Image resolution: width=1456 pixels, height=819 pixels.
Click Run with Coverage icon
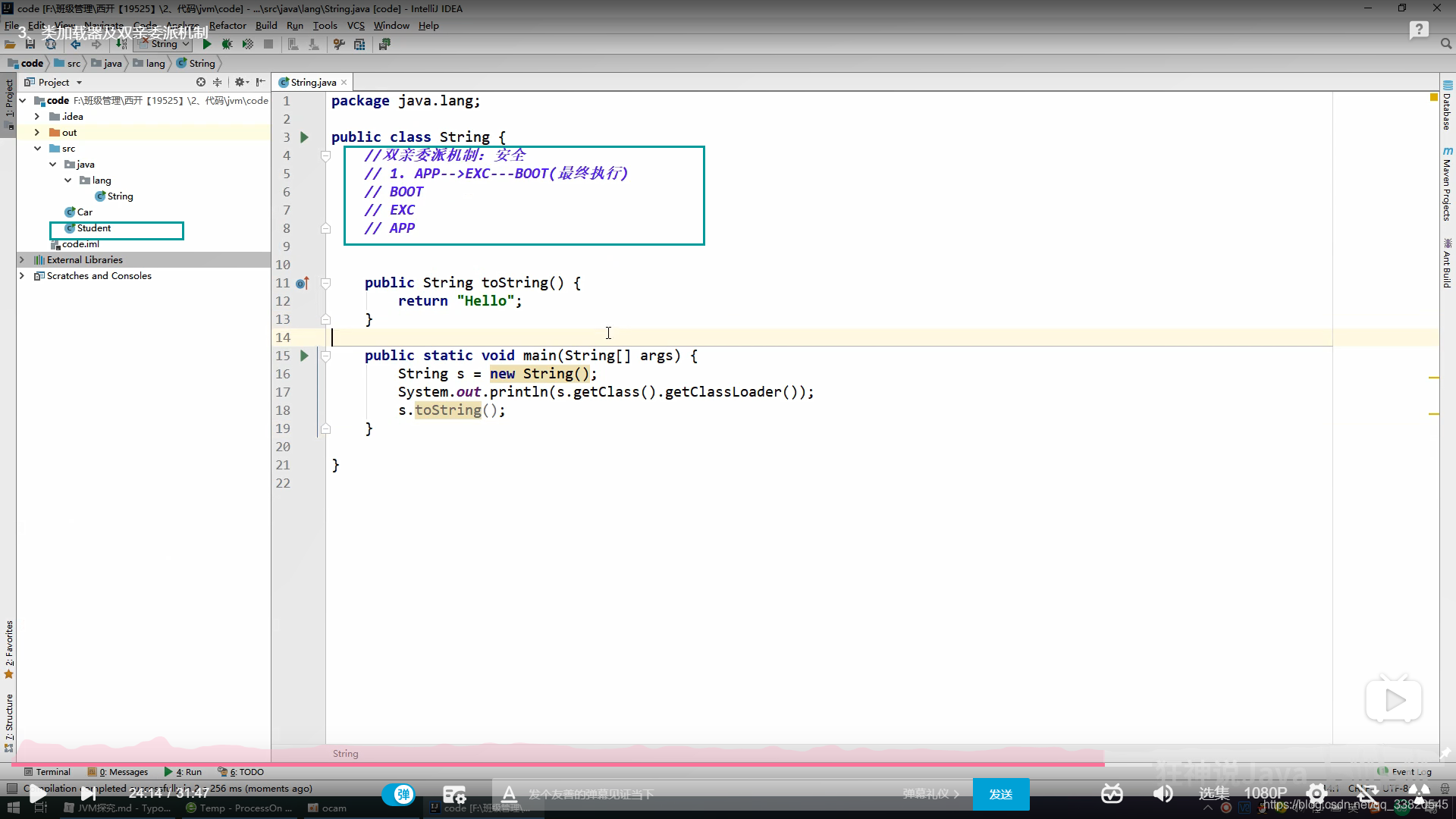(x=247, y=44)
